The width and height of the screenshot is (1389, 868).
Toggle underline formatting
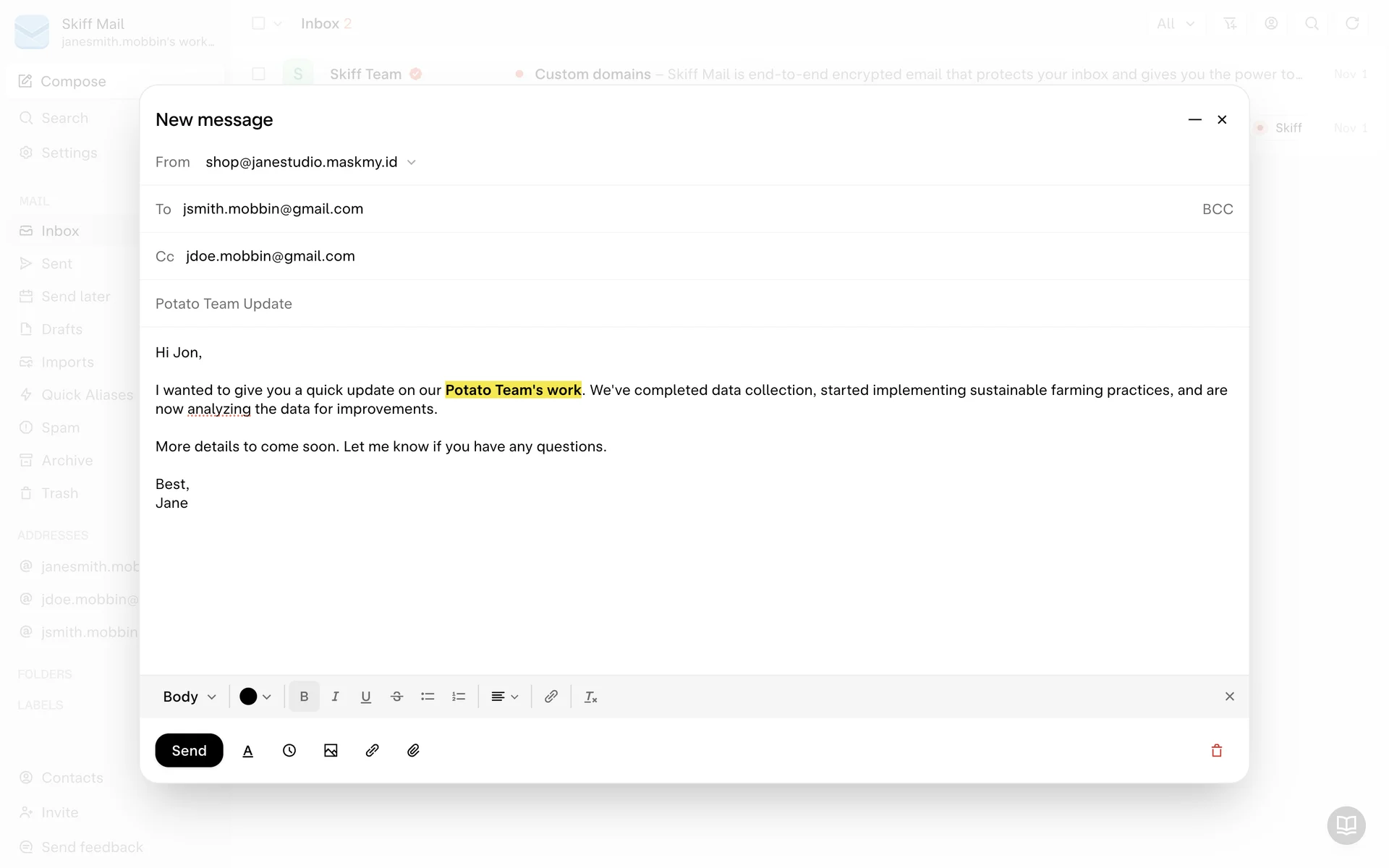[366, 697]
